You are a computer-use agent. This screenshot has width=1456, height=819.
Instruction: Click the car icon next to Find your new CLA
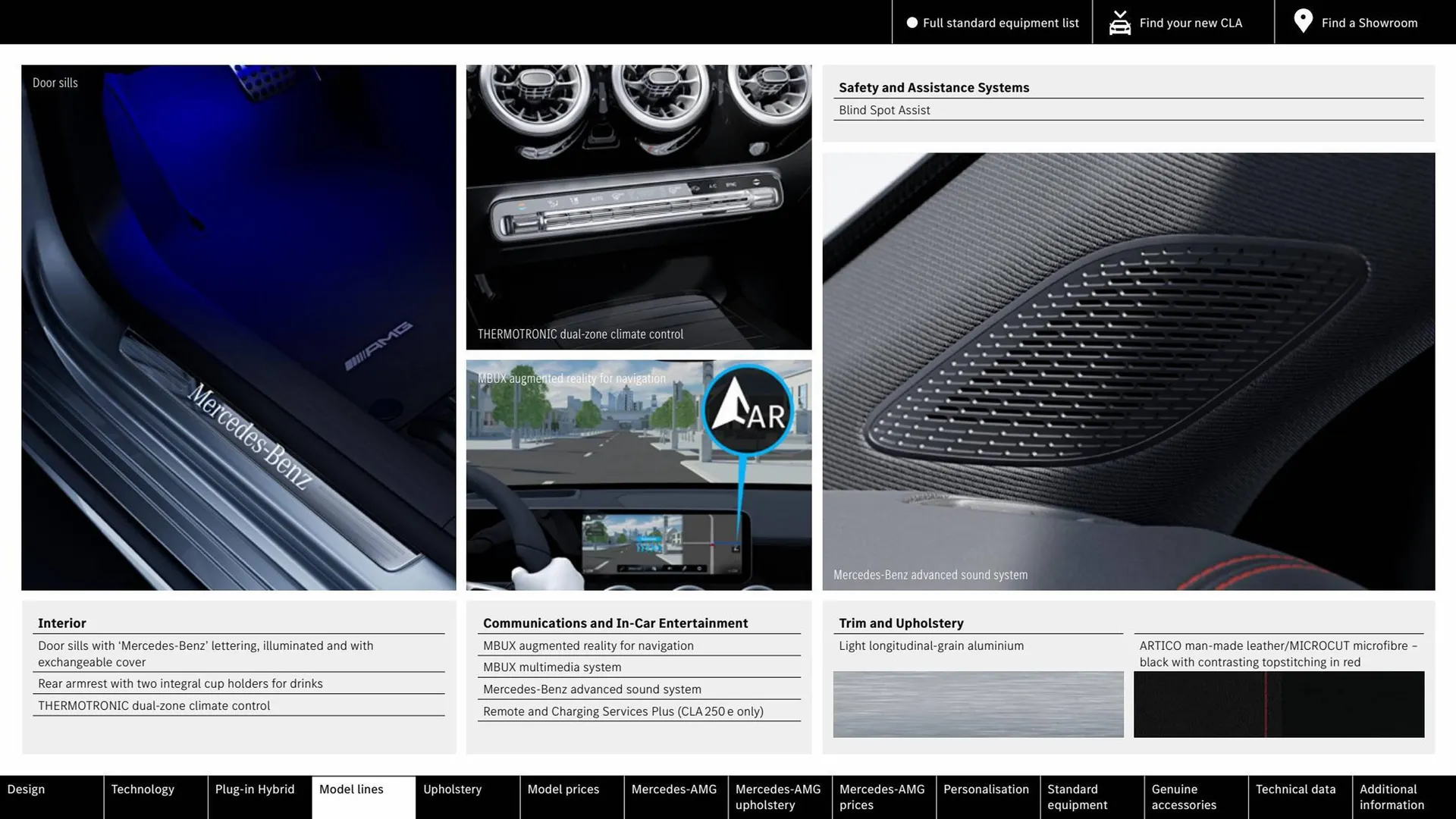pyautogui.click(x=1119, y=22)
